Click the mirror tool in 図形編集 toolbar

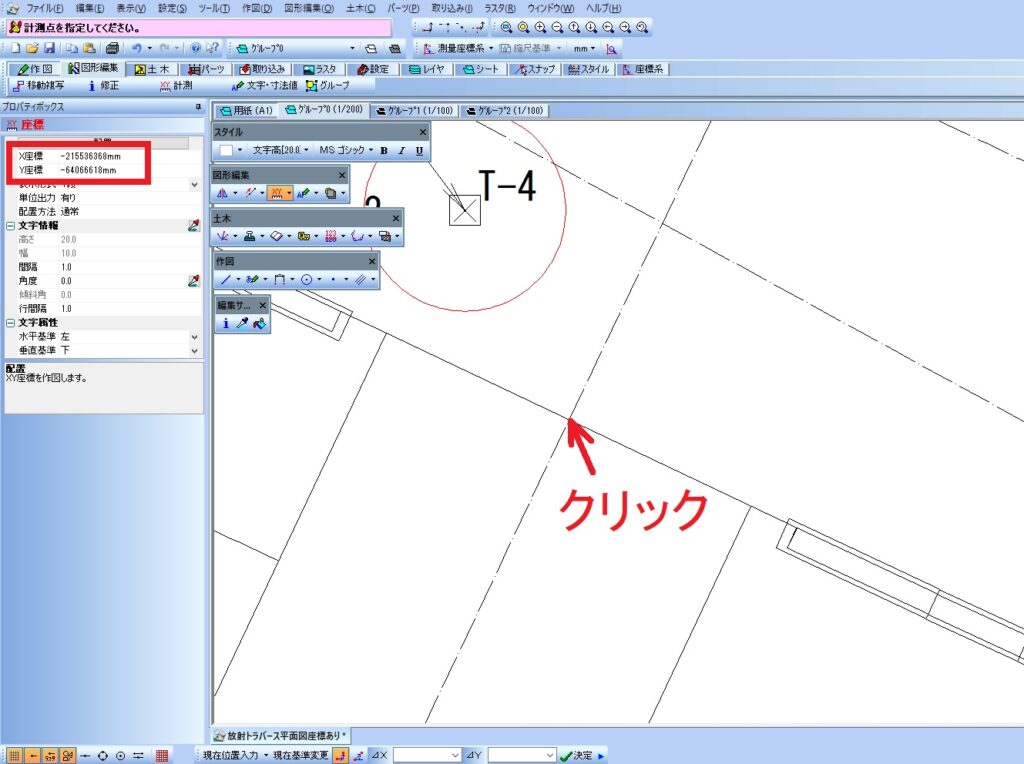point(223,193)
